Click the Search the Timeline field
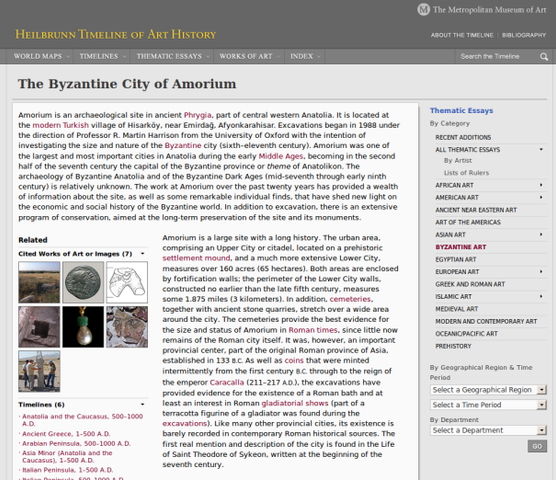 tap(496, 56)
